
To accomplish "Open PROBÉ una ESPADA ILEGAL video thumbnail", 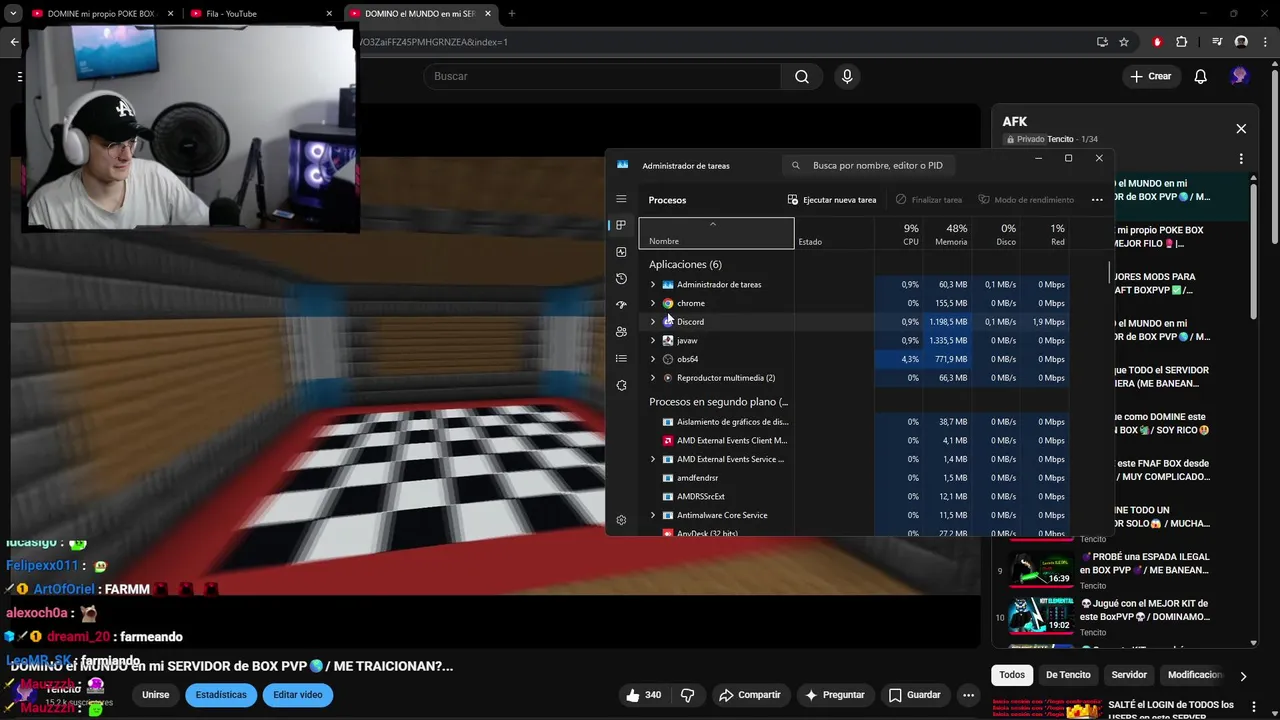I will point(1040,570).
